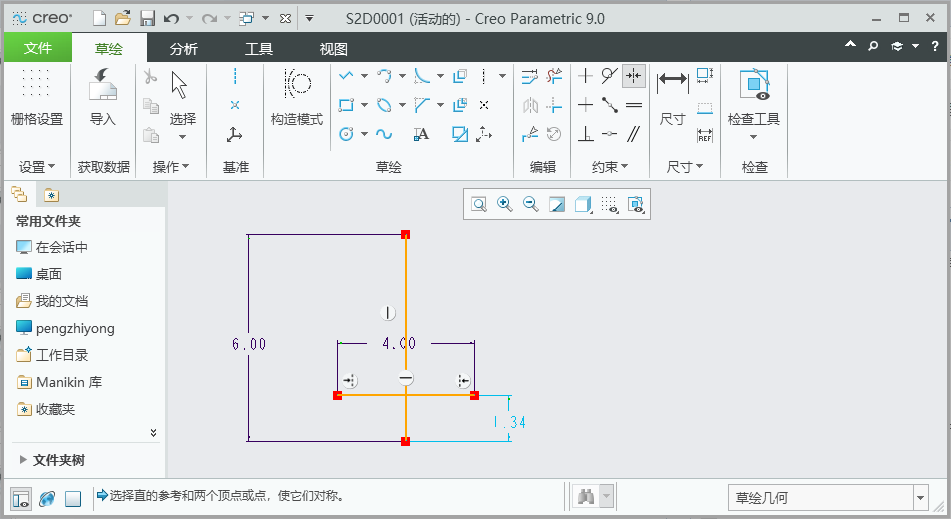Click the save icon in quick access toolbar
Screen dimensions: 951x519
[x=147, y=18]
